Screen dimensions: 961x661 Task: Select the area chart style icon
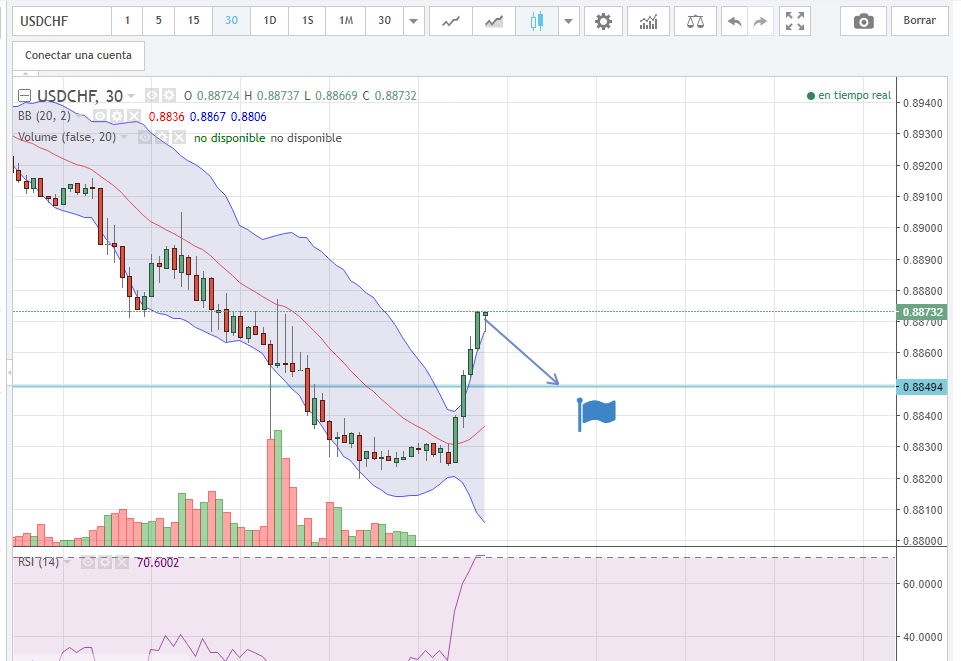point(494,21)
